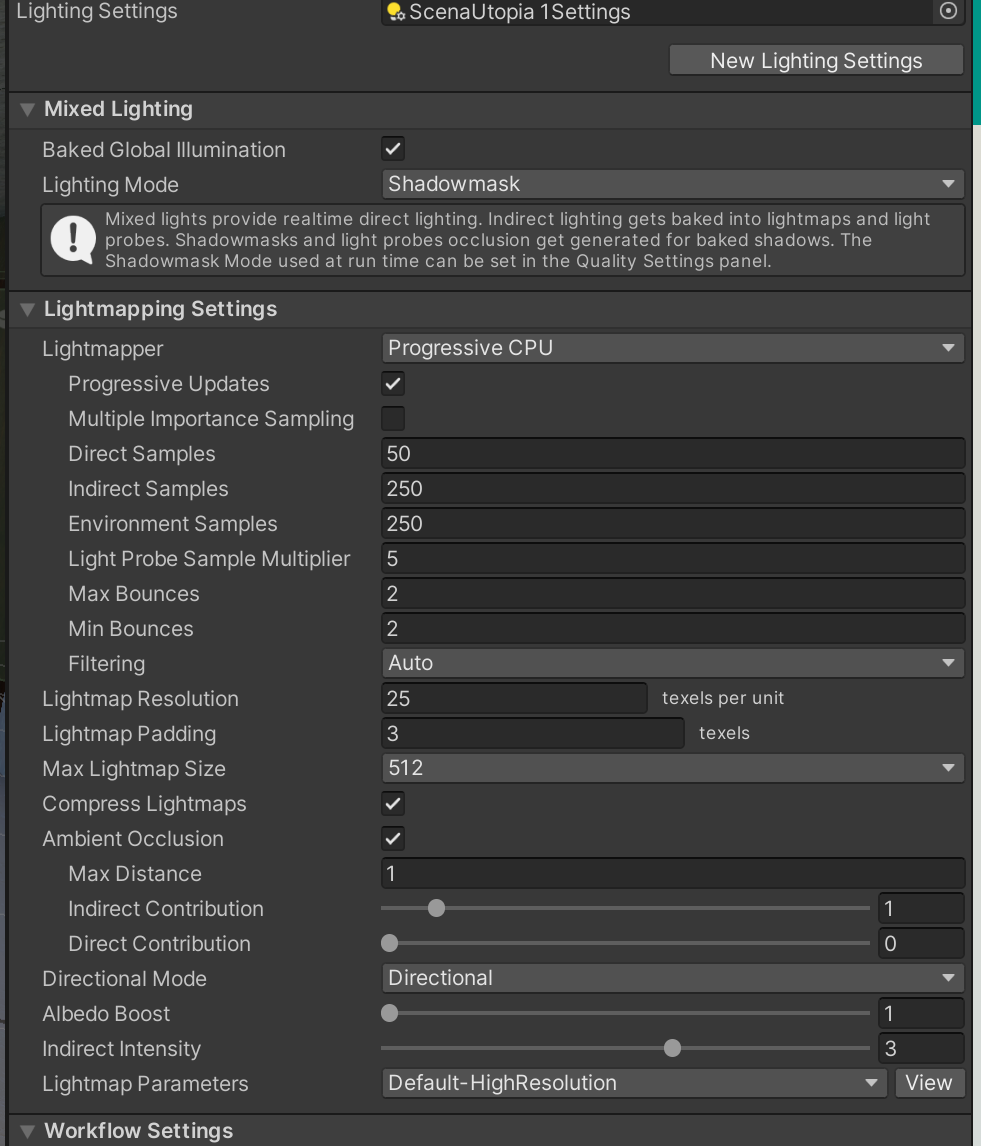Enable Baked Global Illumination
Viewport: 981px width, 1146px height.
tap(392, 148)
